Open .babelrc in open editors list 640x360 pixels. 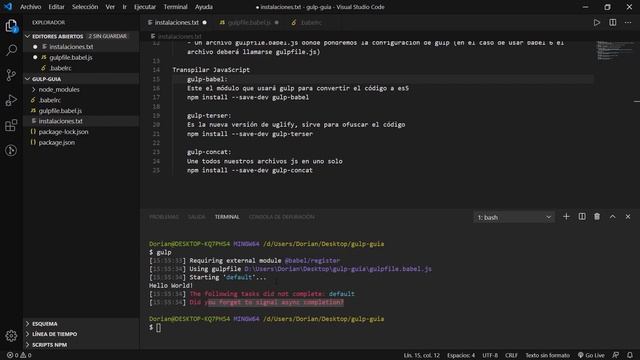(81, 68)
